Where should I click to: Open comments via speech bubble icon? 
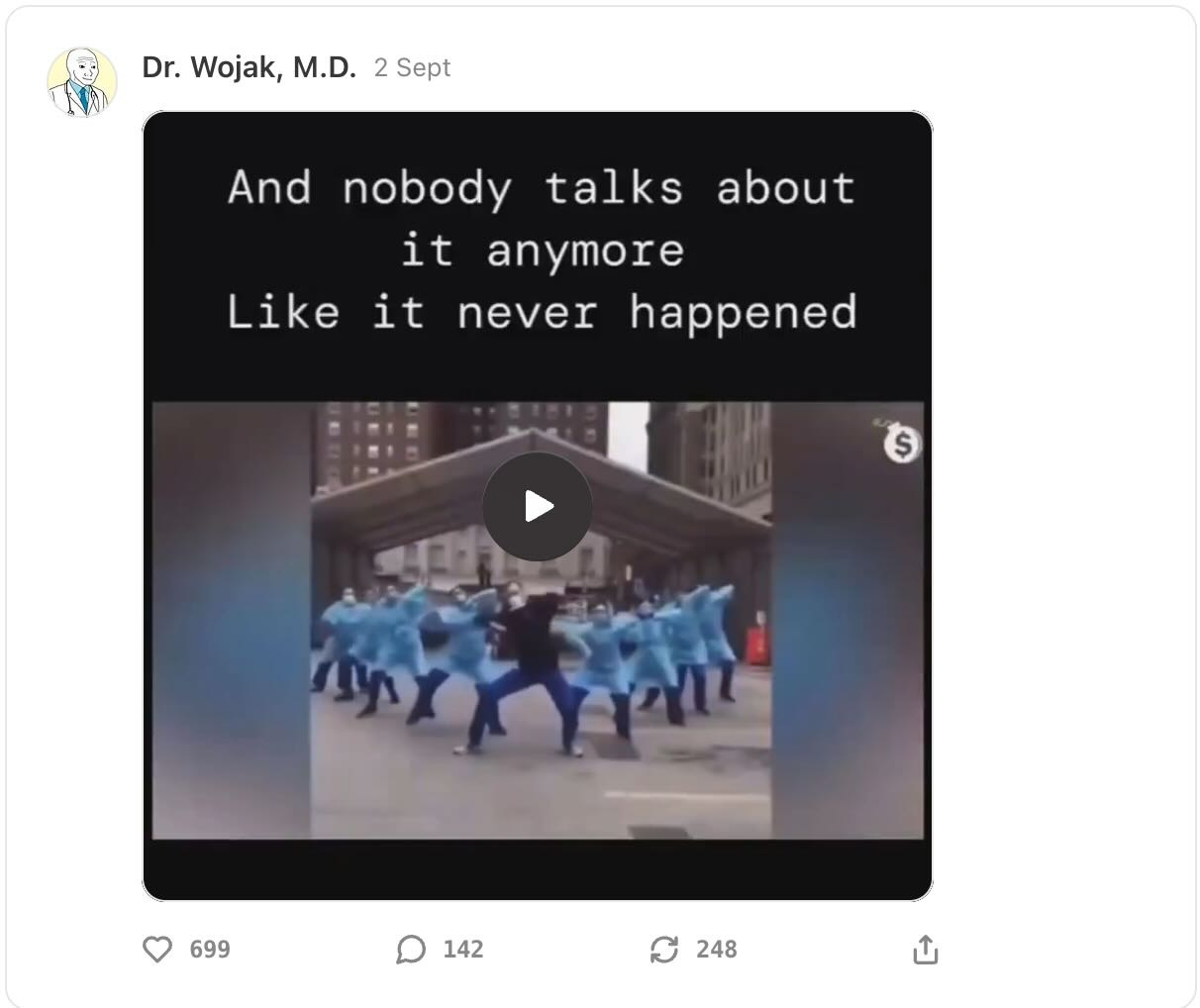pyautogui.click(x=411, y=950)
